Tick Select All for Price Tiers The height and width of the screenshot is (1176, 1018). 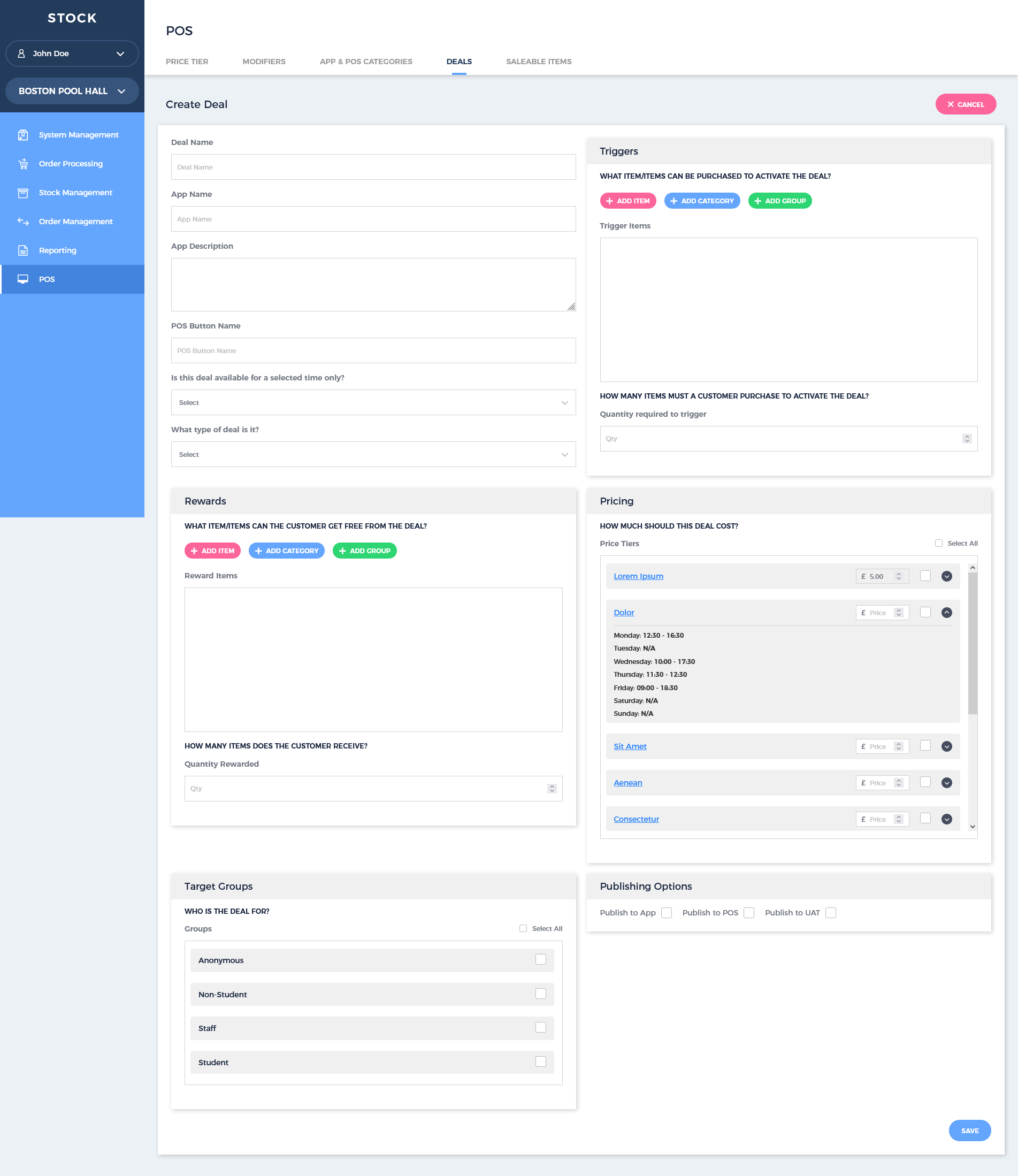tap(938, 543)
